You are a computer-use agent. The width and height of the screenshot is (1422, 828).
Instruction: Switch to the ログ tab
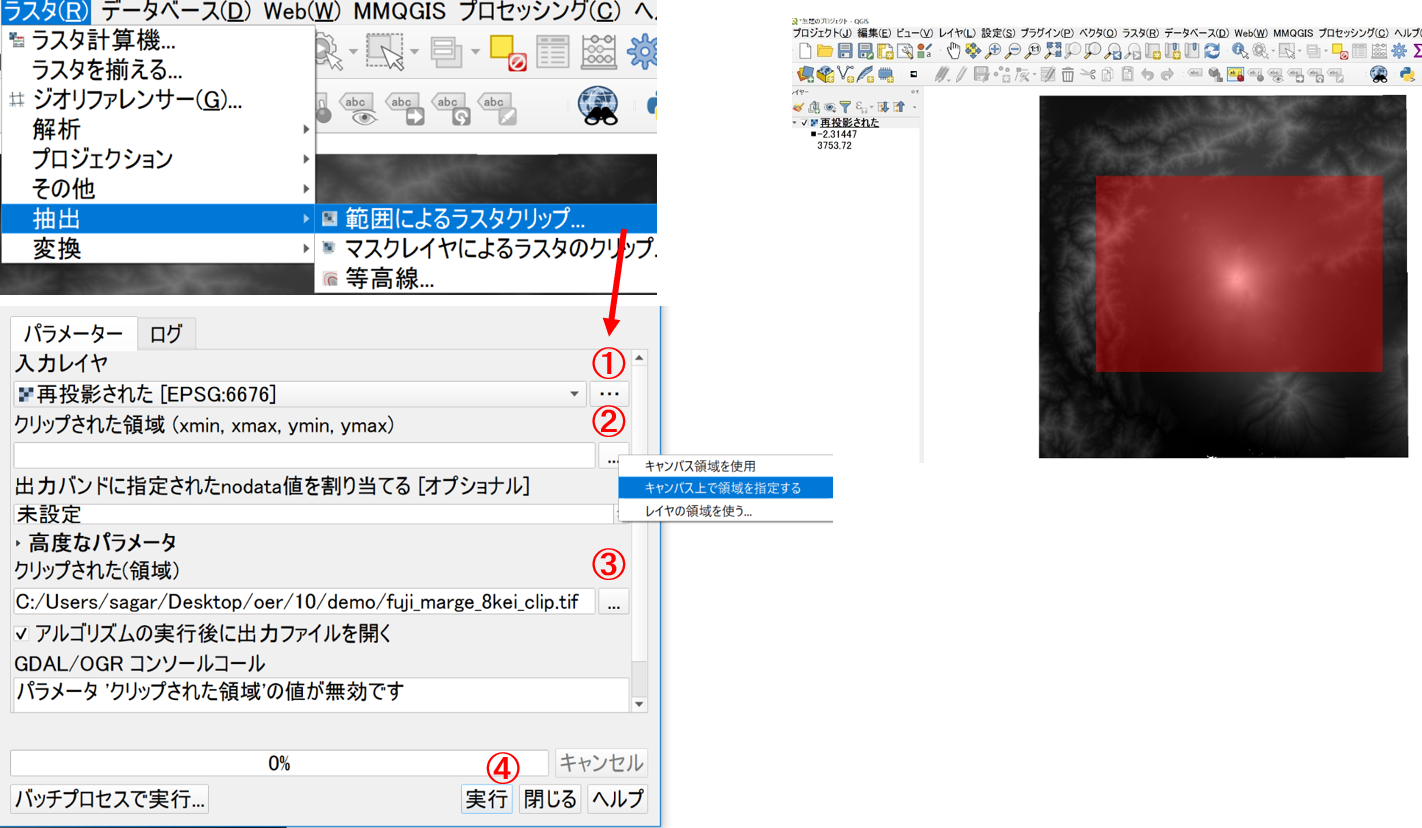[x=166, y=334]
